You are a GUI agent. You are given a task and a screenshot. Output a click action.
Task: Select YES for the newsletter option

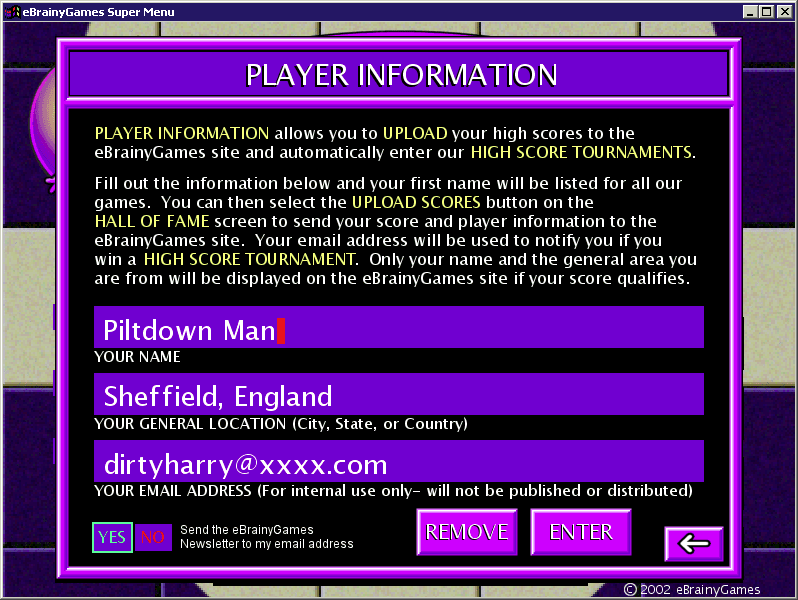click(x=112, y=537)
